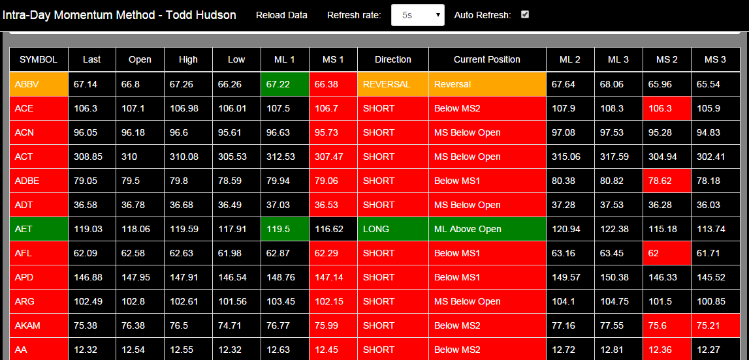Click AET's ML 3 value 122.38
The height and width of the screenshot is (360, 749).
(619, 229)
